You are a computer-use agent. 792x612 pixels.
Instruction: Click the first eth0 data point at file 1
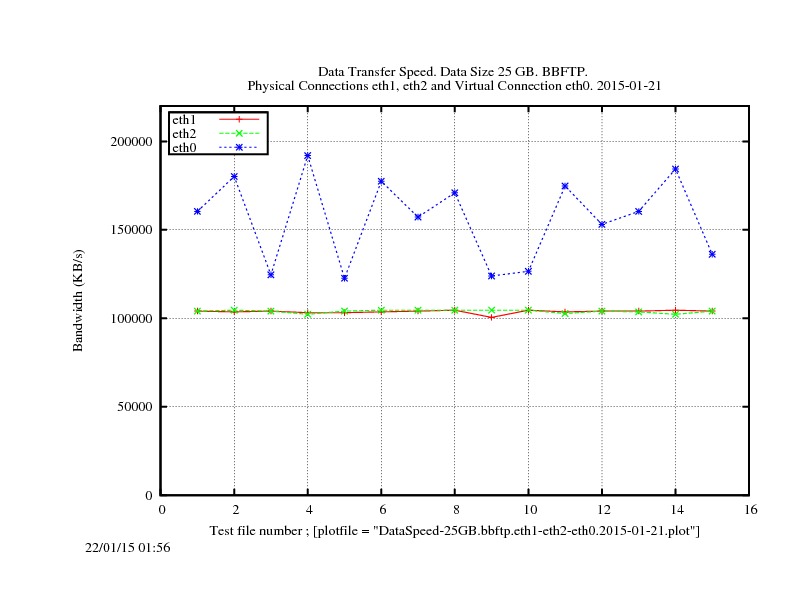[198, 211]
